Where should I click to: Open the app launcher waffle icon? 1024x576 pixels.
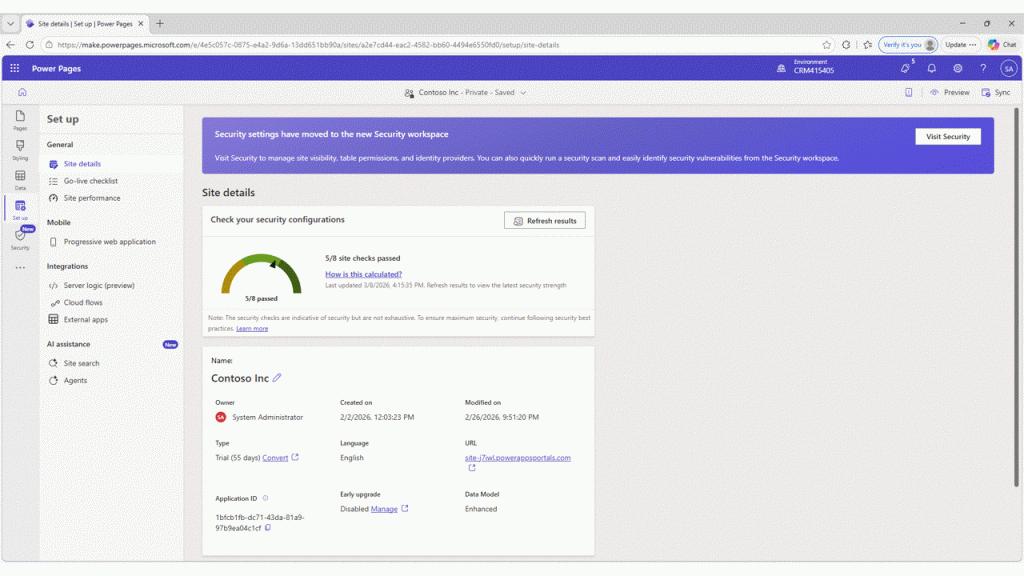click(x=15, y=69)
